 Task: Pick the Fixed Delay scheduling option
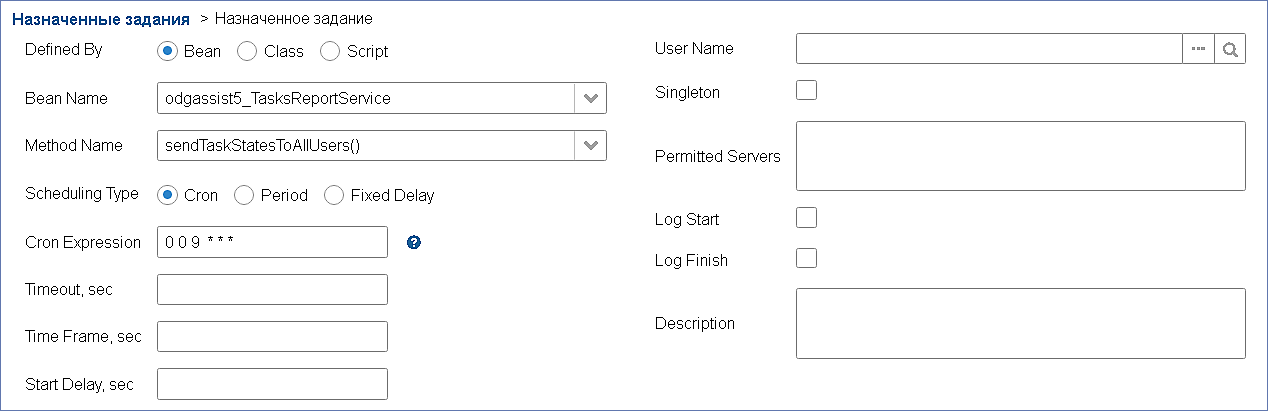coord(334,195)
